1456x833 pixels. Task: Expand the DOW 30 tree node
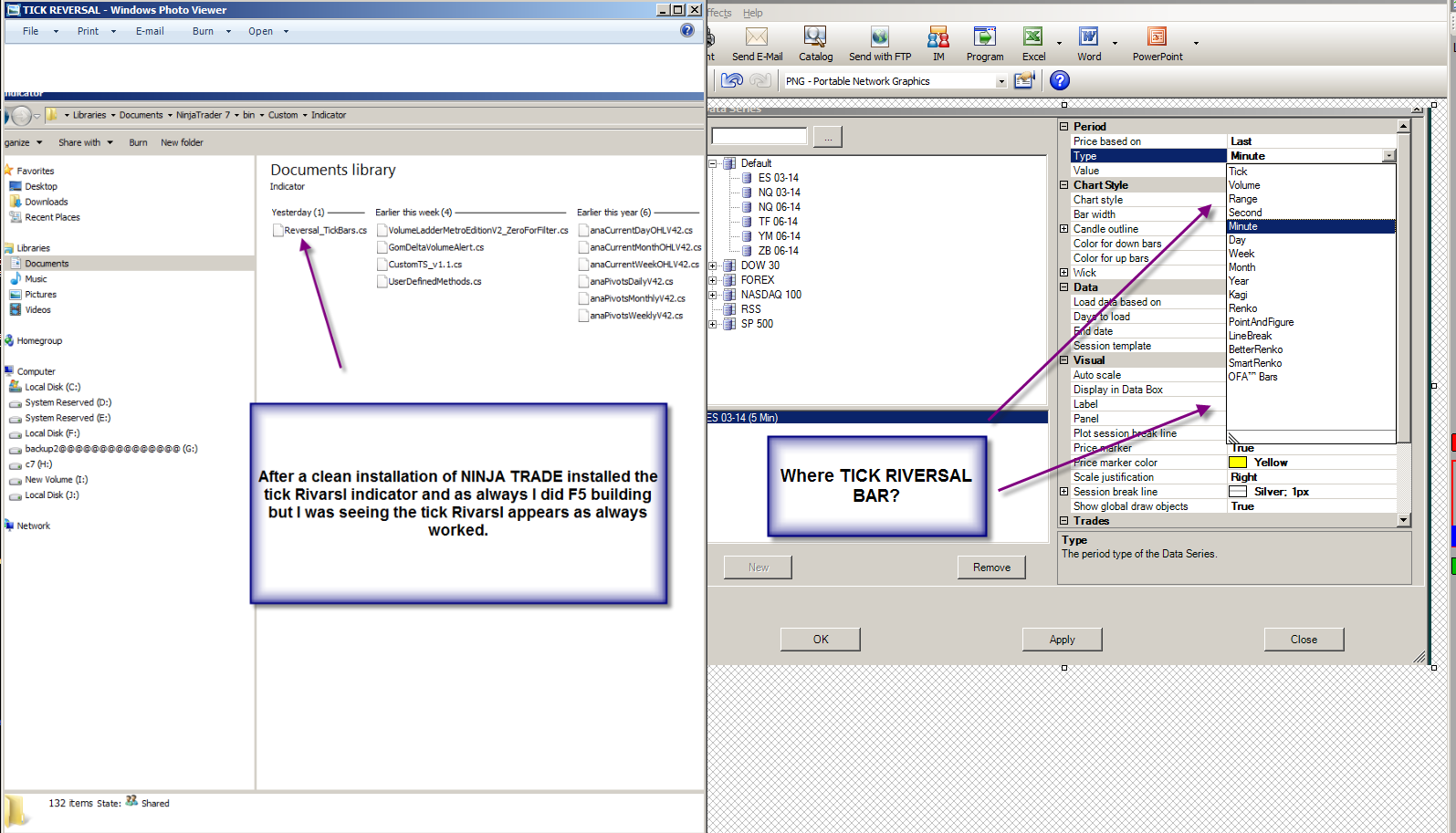pos(713,266)
